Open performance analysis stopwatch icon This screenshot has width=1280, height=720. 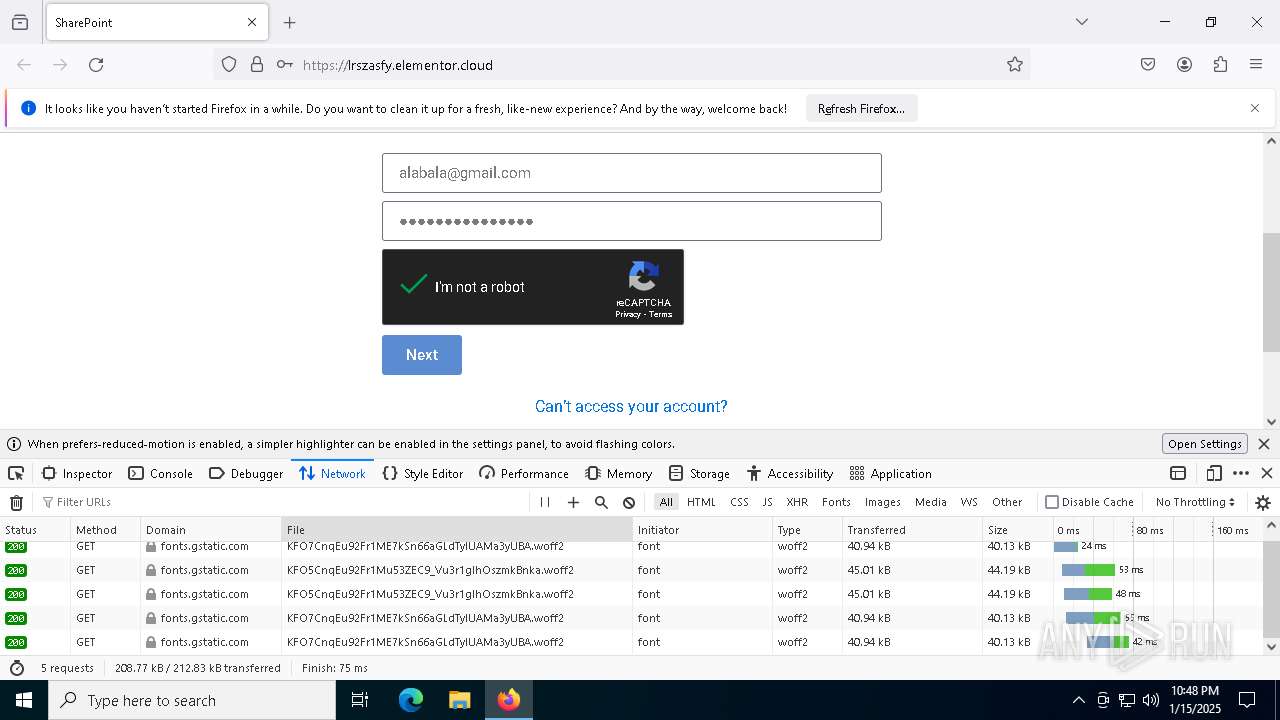pyautogui.click(x=16, y=668)
